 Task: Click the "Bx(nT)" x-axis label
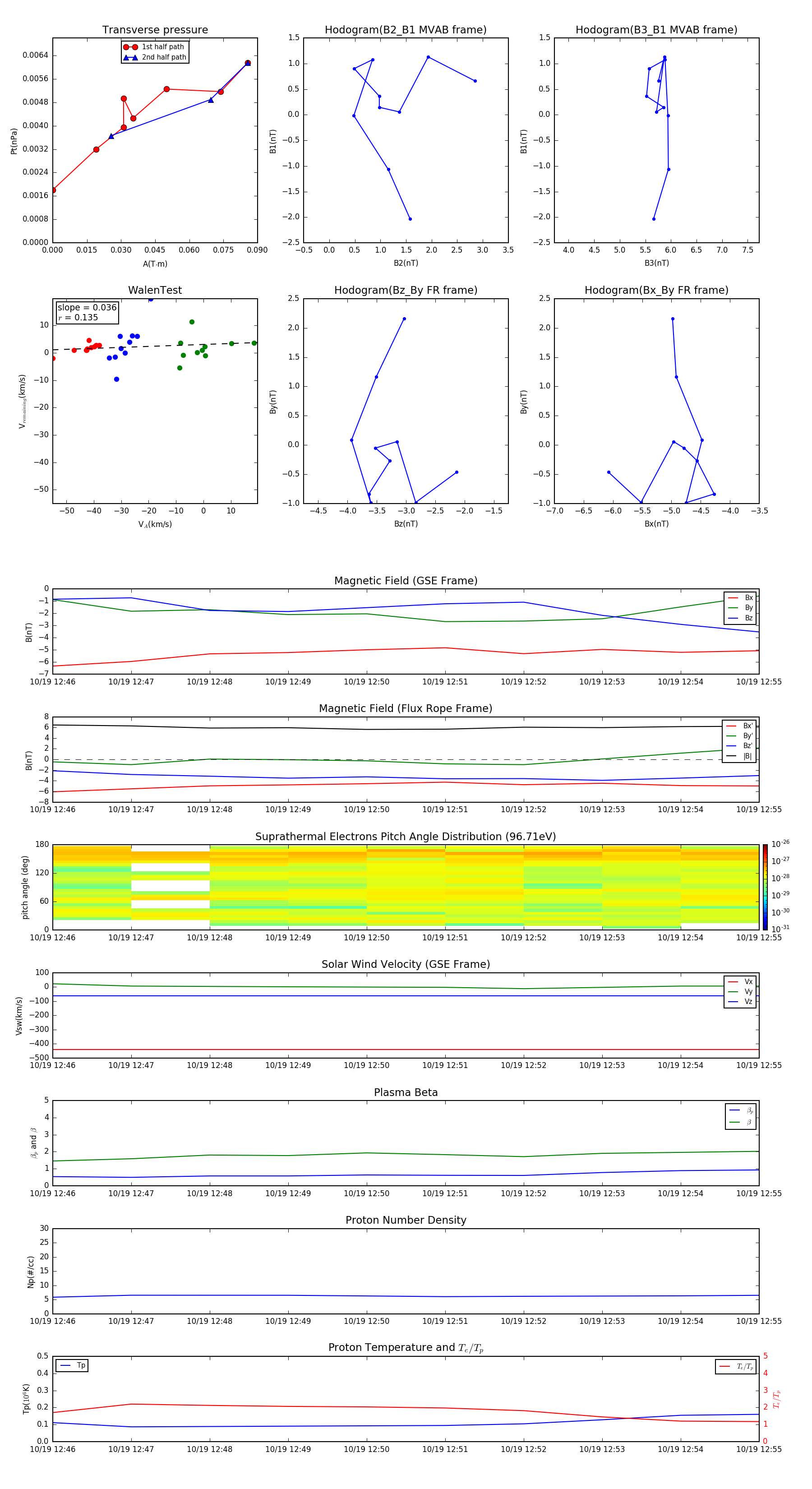coord(656,524)
